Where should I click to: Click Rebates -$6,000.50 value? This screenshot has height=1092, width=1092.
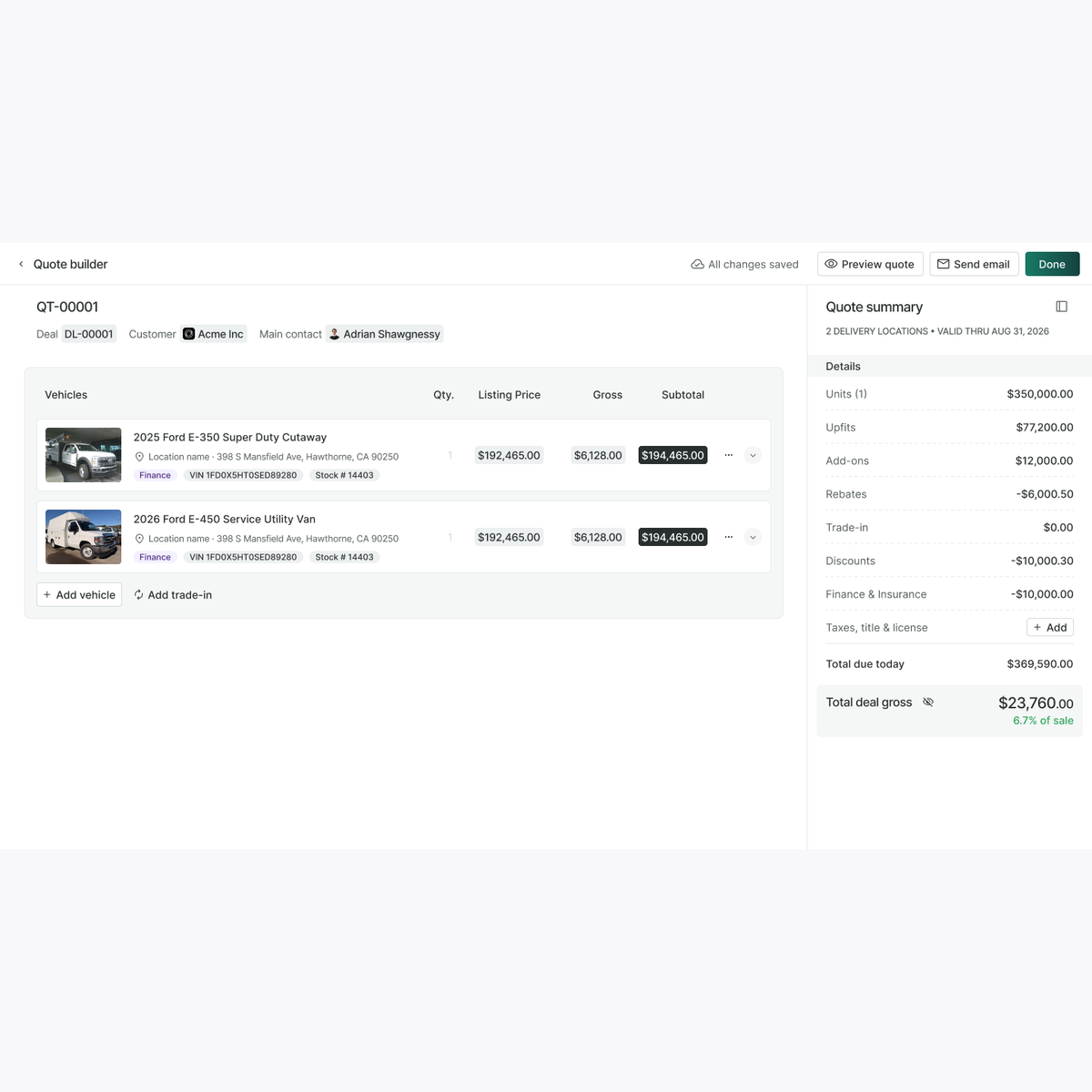pos(1045,494)
